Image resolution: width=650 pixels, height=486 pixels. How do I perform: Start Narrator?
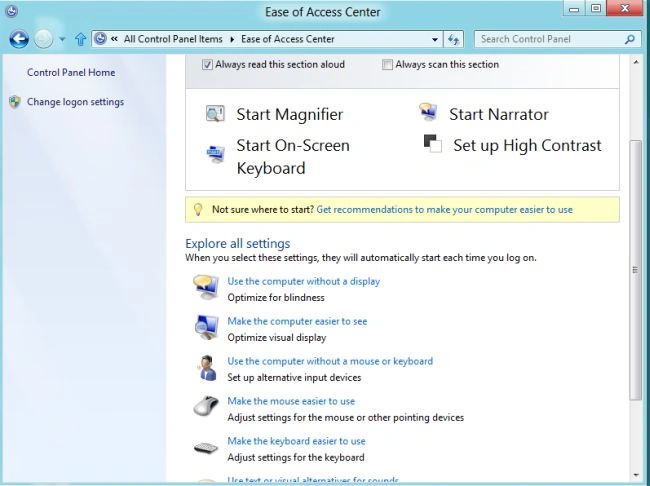pyautogui.click(x=499, y=114)
